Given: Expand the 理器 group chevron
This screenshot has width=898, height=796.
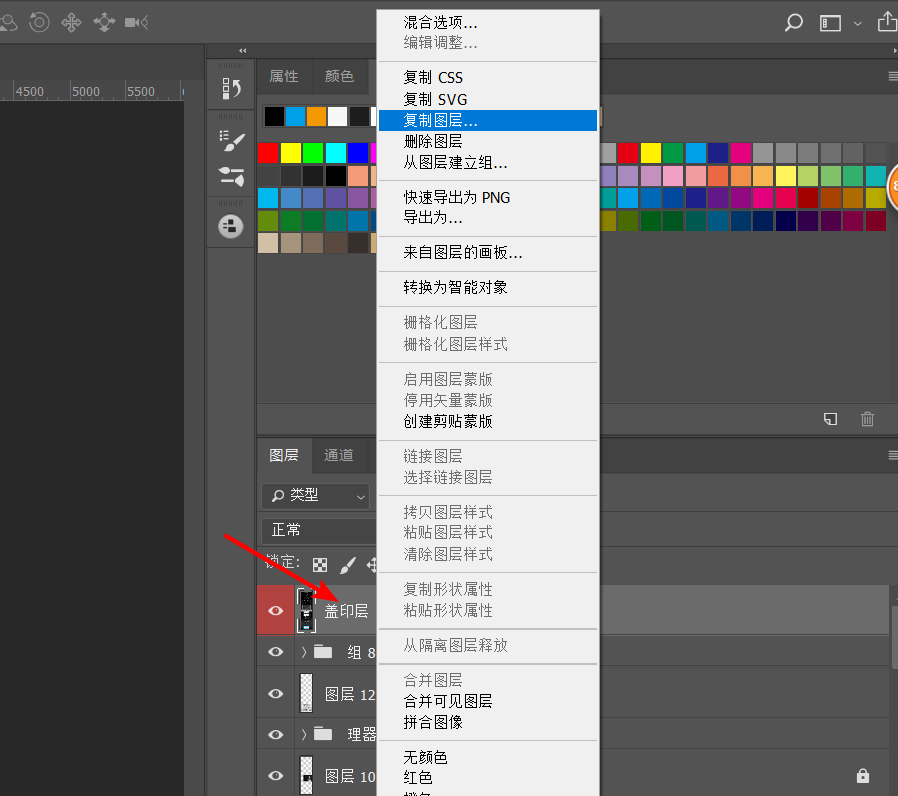Looking at the screenshot, I should click(304, 734).
